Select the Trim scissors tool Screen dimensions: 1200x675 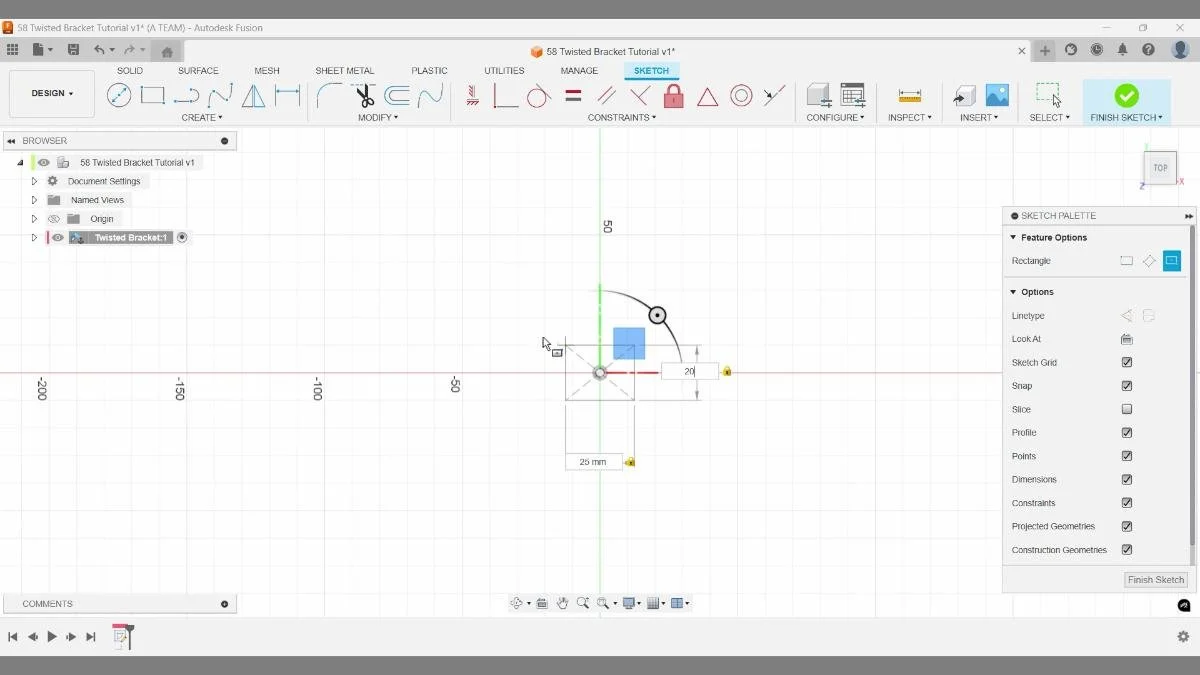[363, 95]
